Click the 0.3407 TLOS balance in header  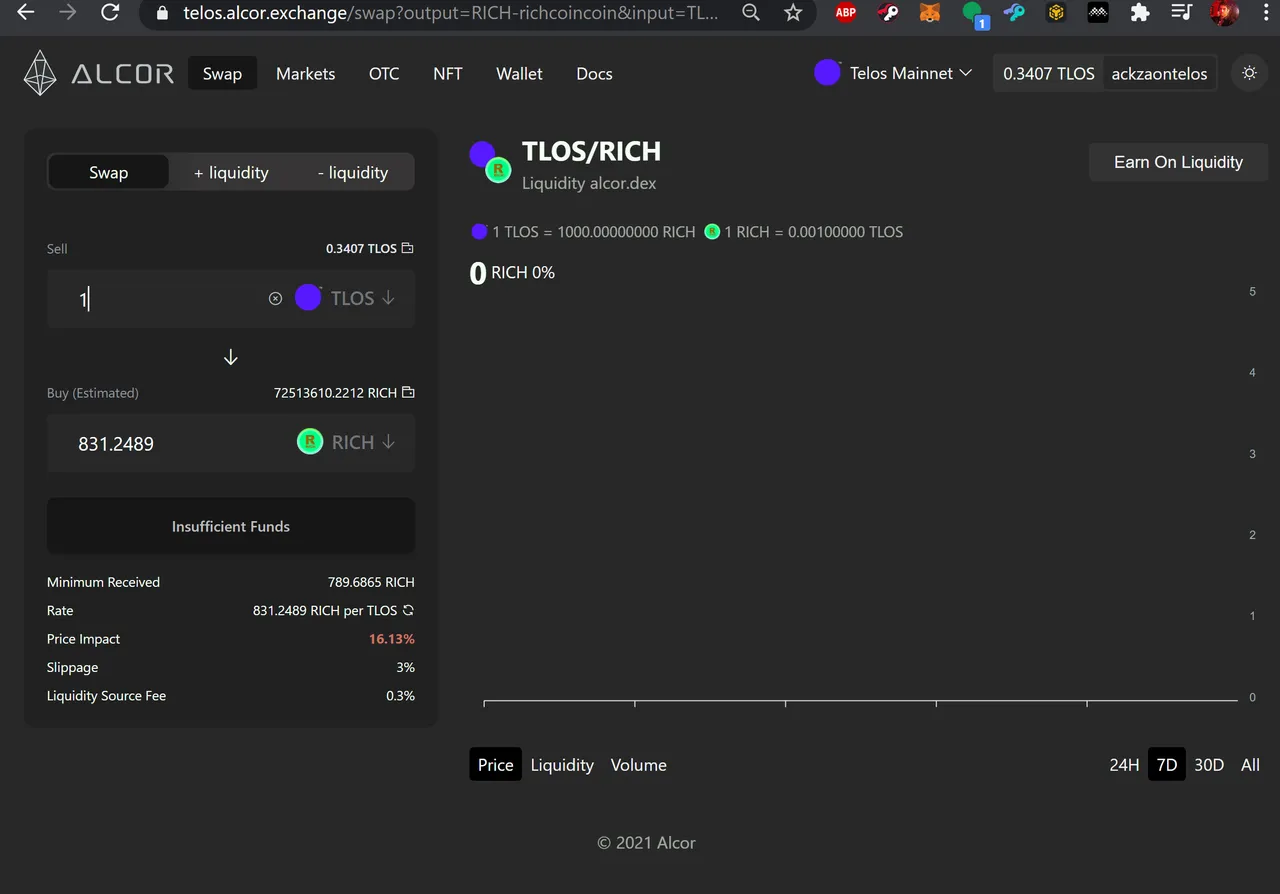point(1049,73)
